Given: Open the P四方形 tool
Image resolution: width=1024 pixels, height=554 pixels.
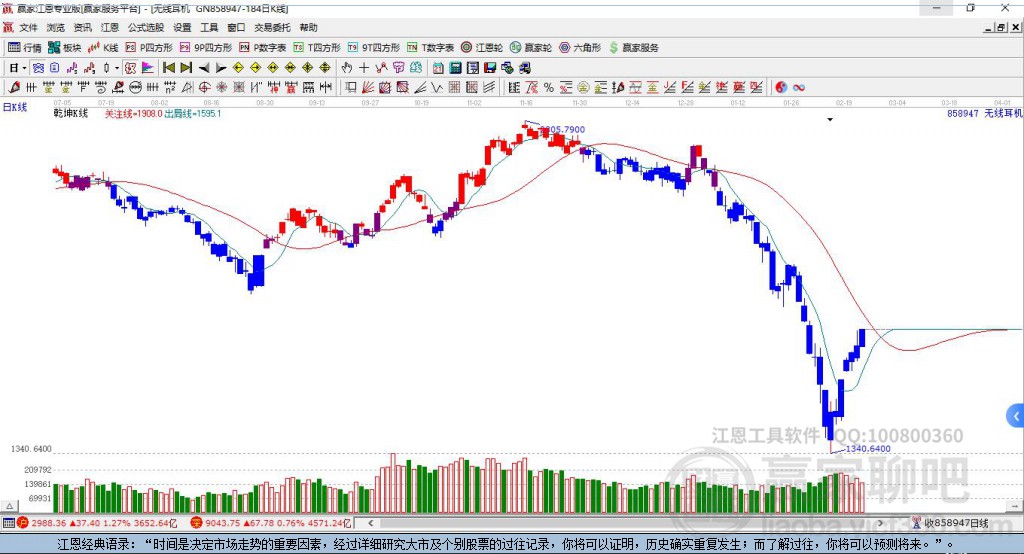Looking at the screenshot, I should 149,48.
